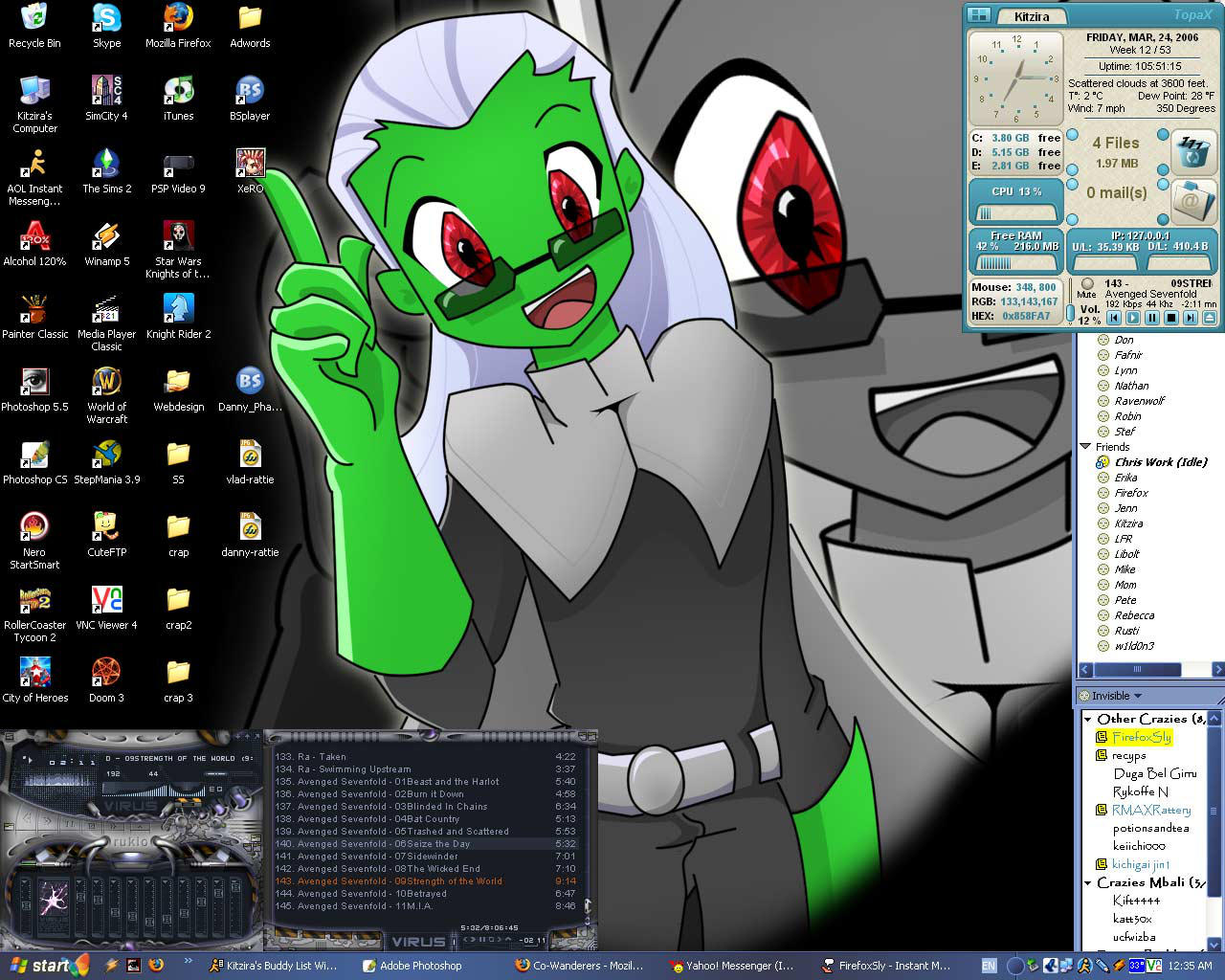1225x980 pixels.
Task: Launch XeRO desktop icon
Action: pos(250,171)
